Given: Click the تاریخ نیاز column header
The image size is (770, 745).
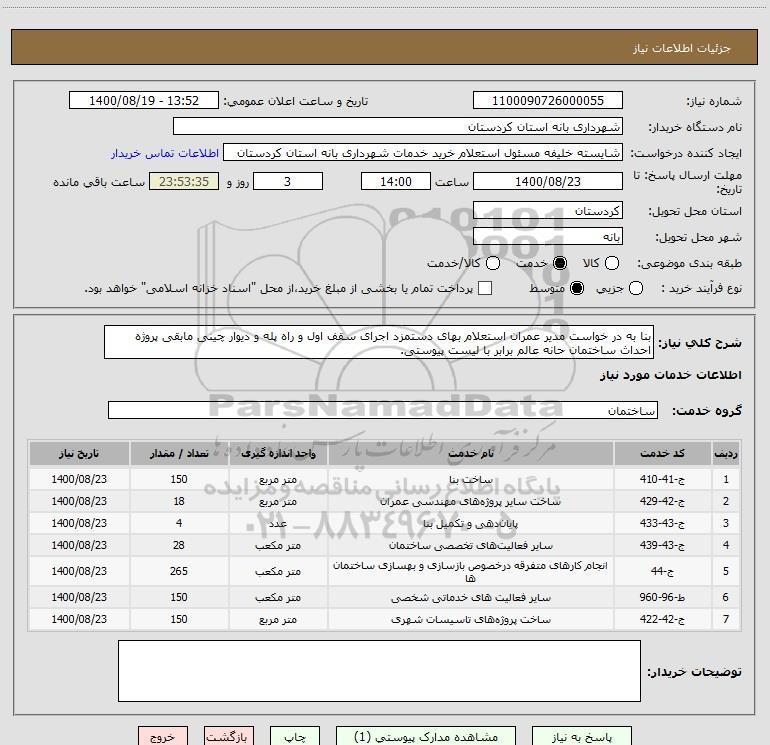Looking at the screenshot, I should tap(79, 453).
